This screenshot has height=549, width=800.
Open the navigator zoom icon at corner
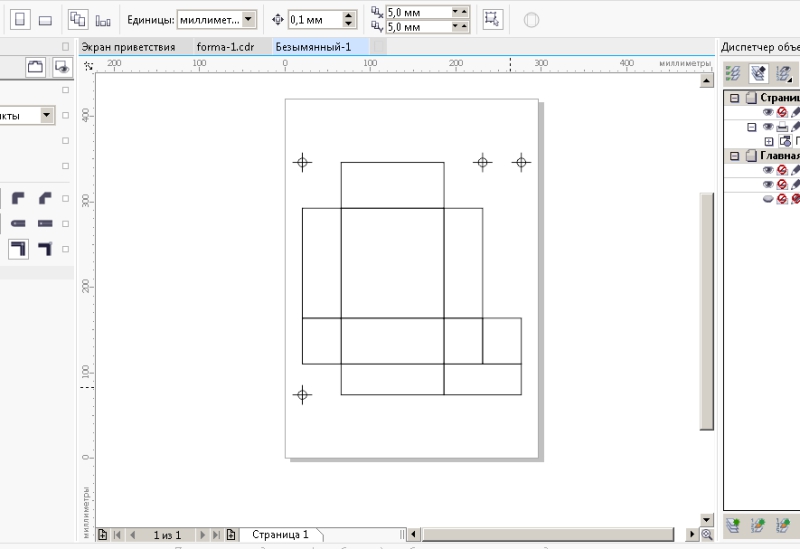coord(707,534)
